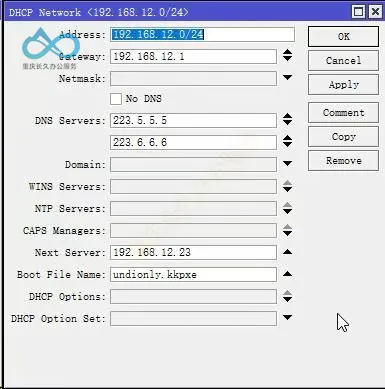Click the Address input field
This screenshot has height=389, width=385.
pyautogui.click(x=202, y=34)
